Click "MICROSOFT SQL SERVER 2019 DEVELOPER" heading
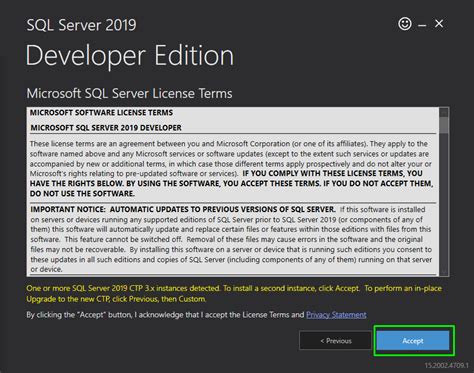The height and width of the screenshot is (373, 474). coord(106,128)
